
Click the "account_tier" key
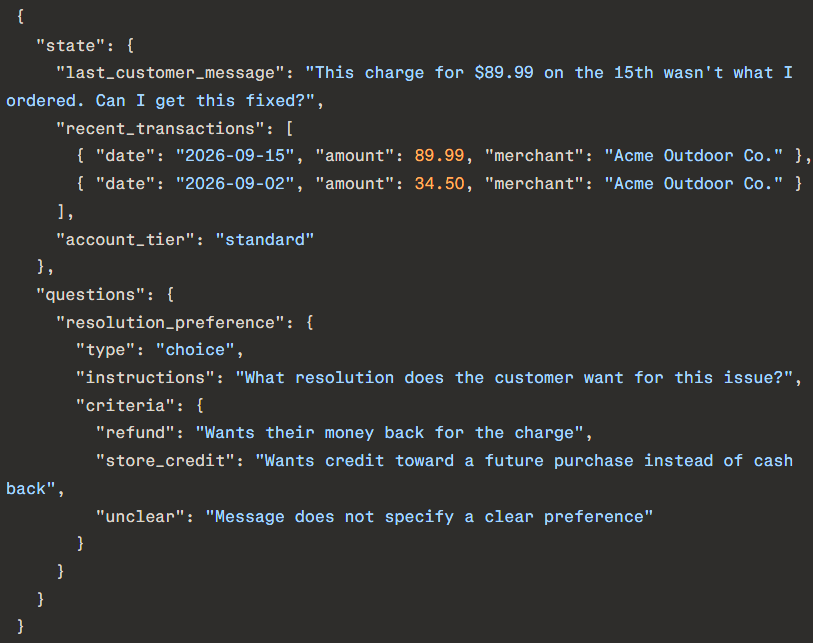click(125, 240)
